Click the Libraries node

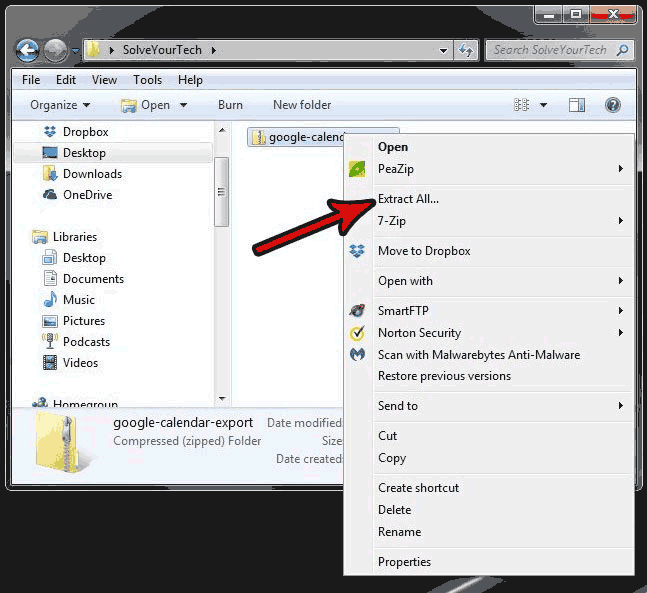pyautogui.click(x=75, y=237)
